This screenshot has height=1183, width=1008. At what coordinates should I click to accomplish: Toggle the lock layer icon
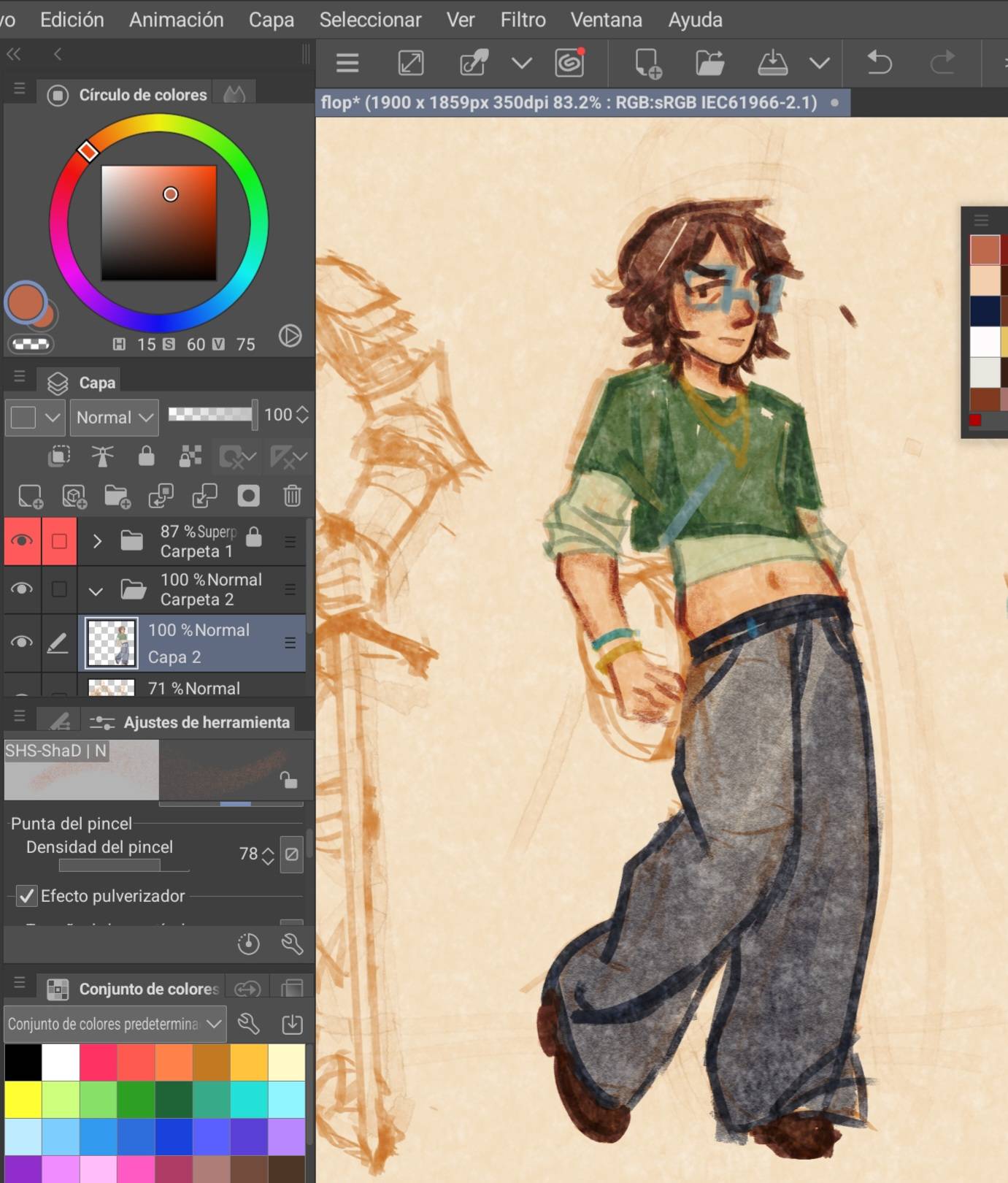(146, 456)
